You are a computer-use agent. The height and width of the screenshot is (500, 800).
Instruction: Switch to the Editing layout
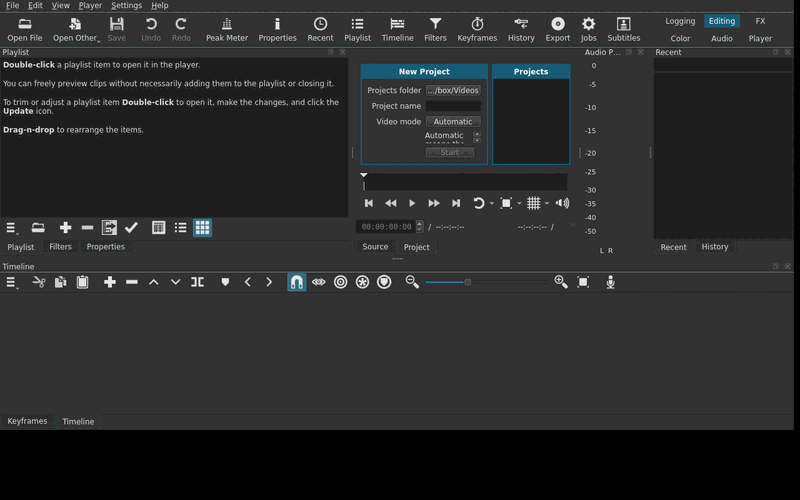click(x=721, y=21)
